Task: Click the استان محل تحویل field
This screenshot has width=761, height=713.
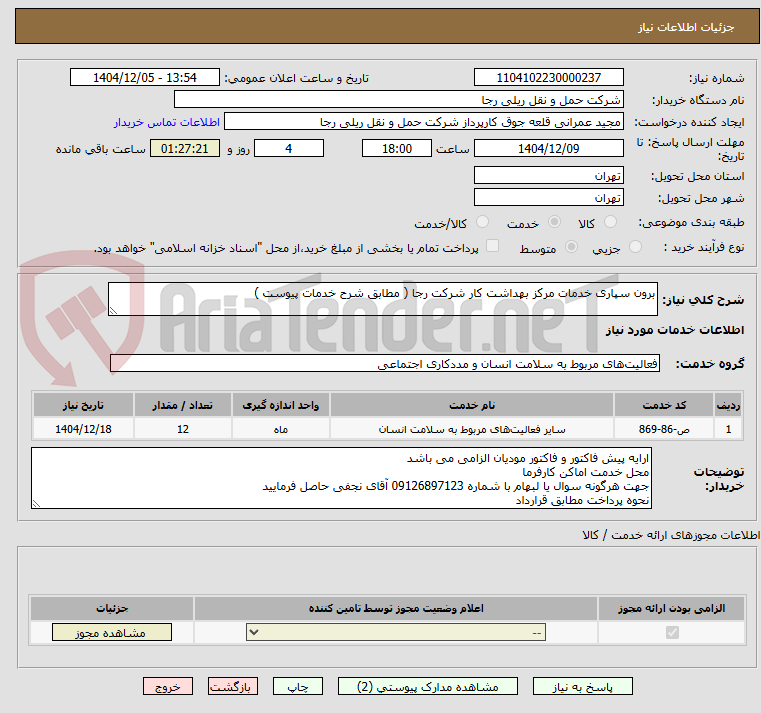Action: [548, 175]
